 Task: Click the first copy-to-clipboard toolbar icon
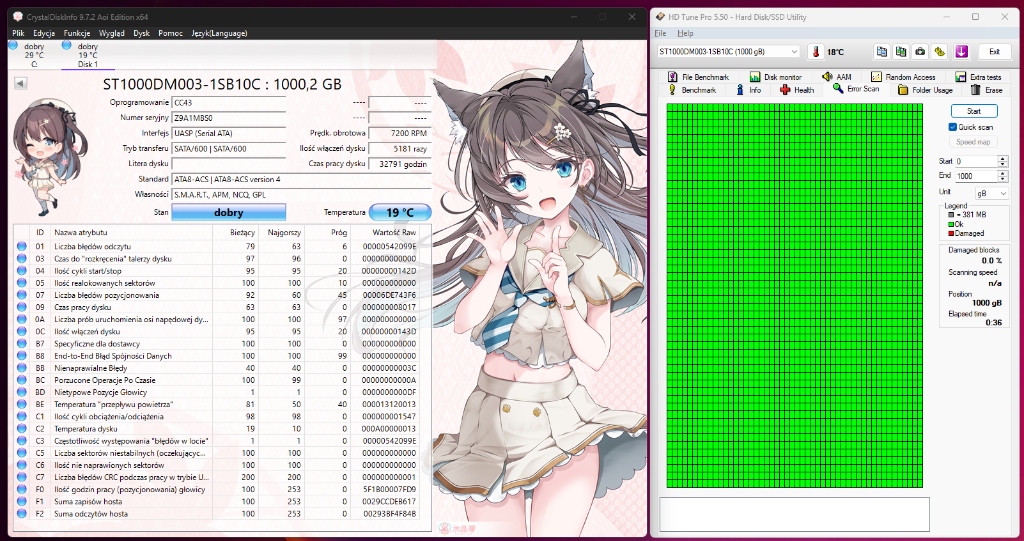pos(881,52)
